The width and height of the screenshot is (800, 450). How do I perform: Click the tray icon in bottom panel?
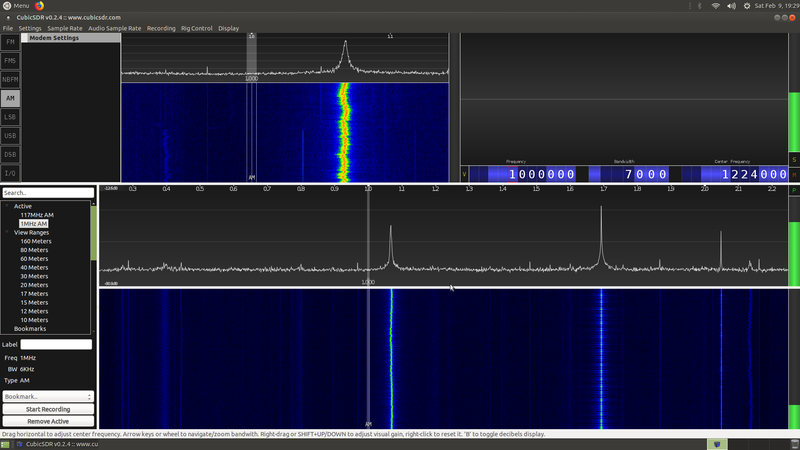click(717, 444)
